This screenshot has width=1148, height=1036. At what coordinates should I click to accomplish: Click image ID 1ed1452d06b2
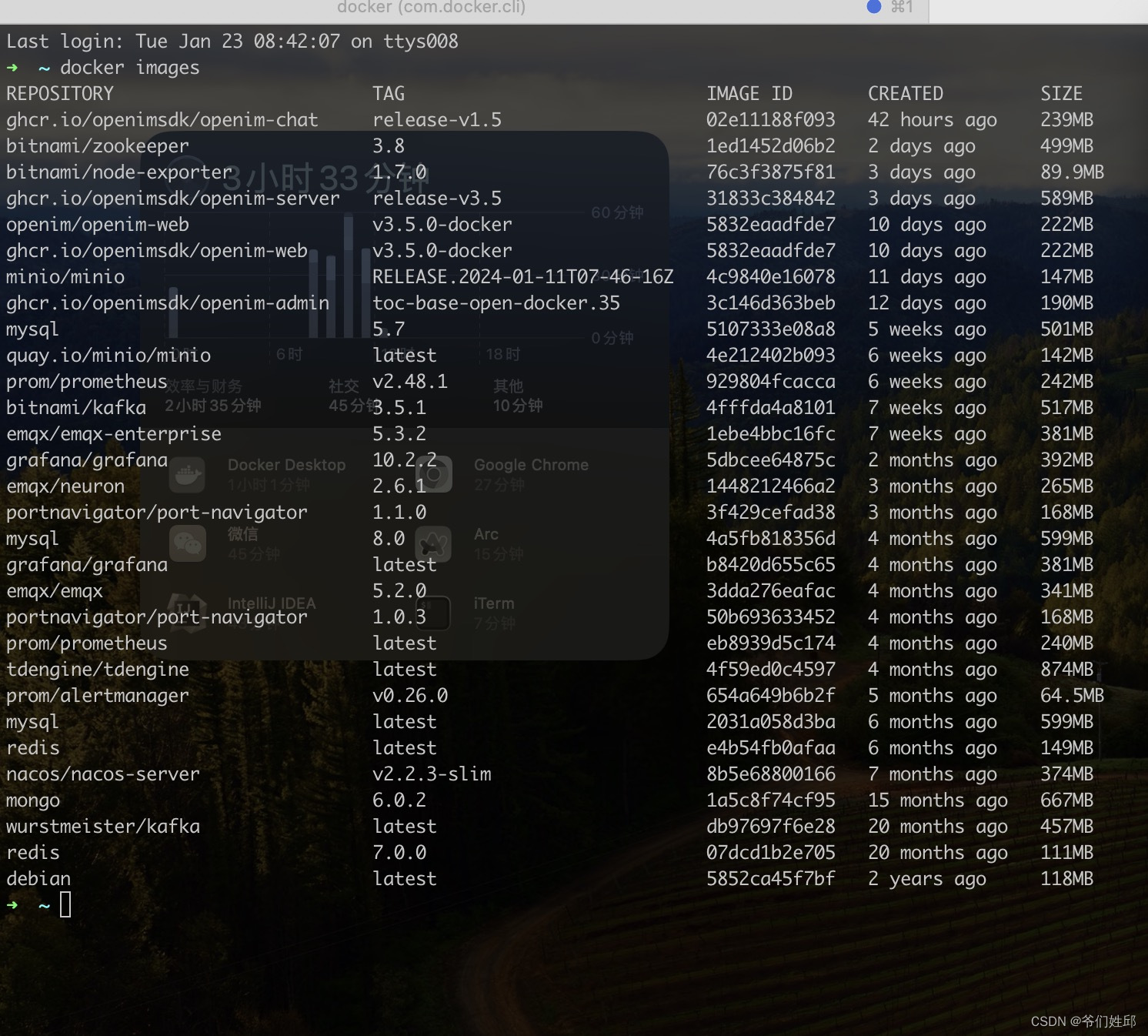(x=771, y=146)
